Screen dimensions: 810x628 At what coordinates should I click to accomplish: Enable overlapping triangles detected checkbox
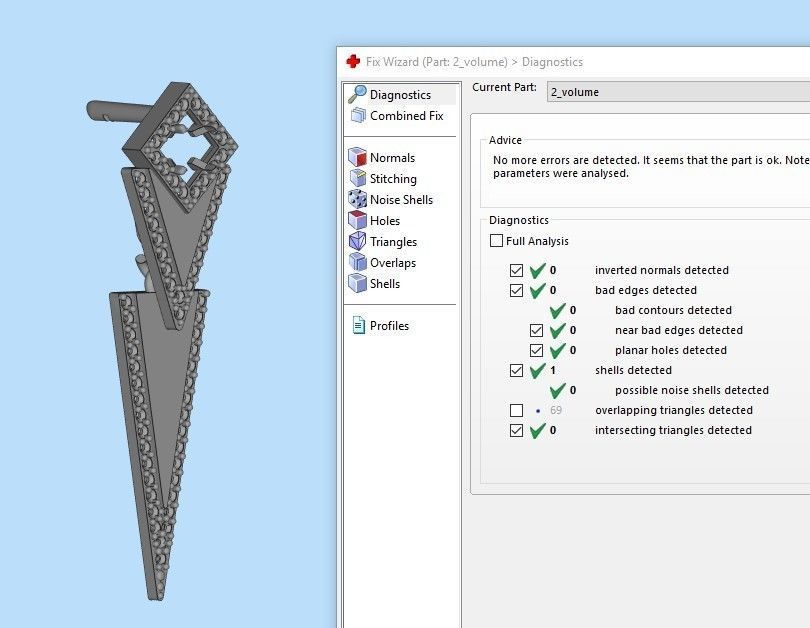click(516, 410)
